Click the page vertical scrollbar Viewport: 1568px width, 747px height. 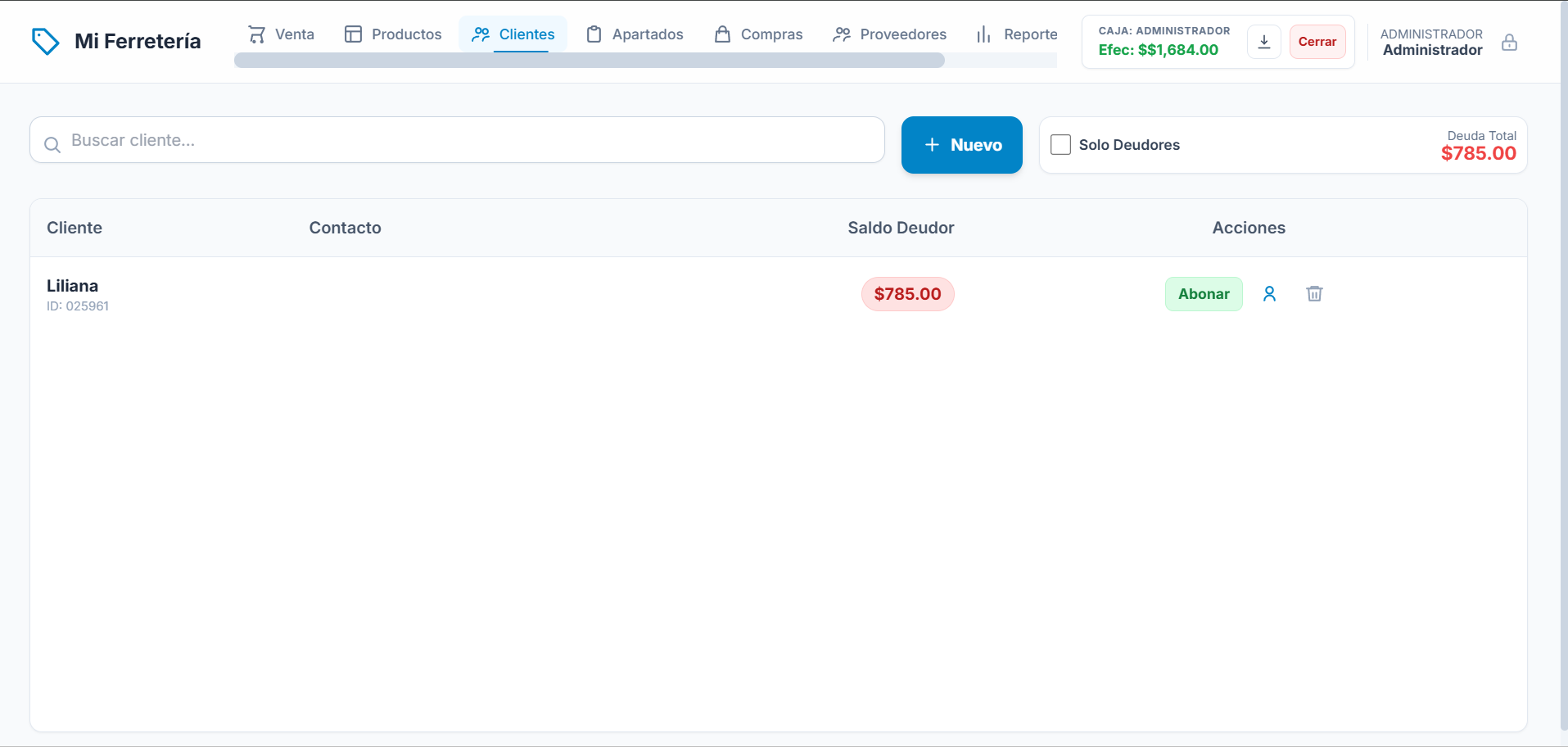click(x=1564, y=364)
